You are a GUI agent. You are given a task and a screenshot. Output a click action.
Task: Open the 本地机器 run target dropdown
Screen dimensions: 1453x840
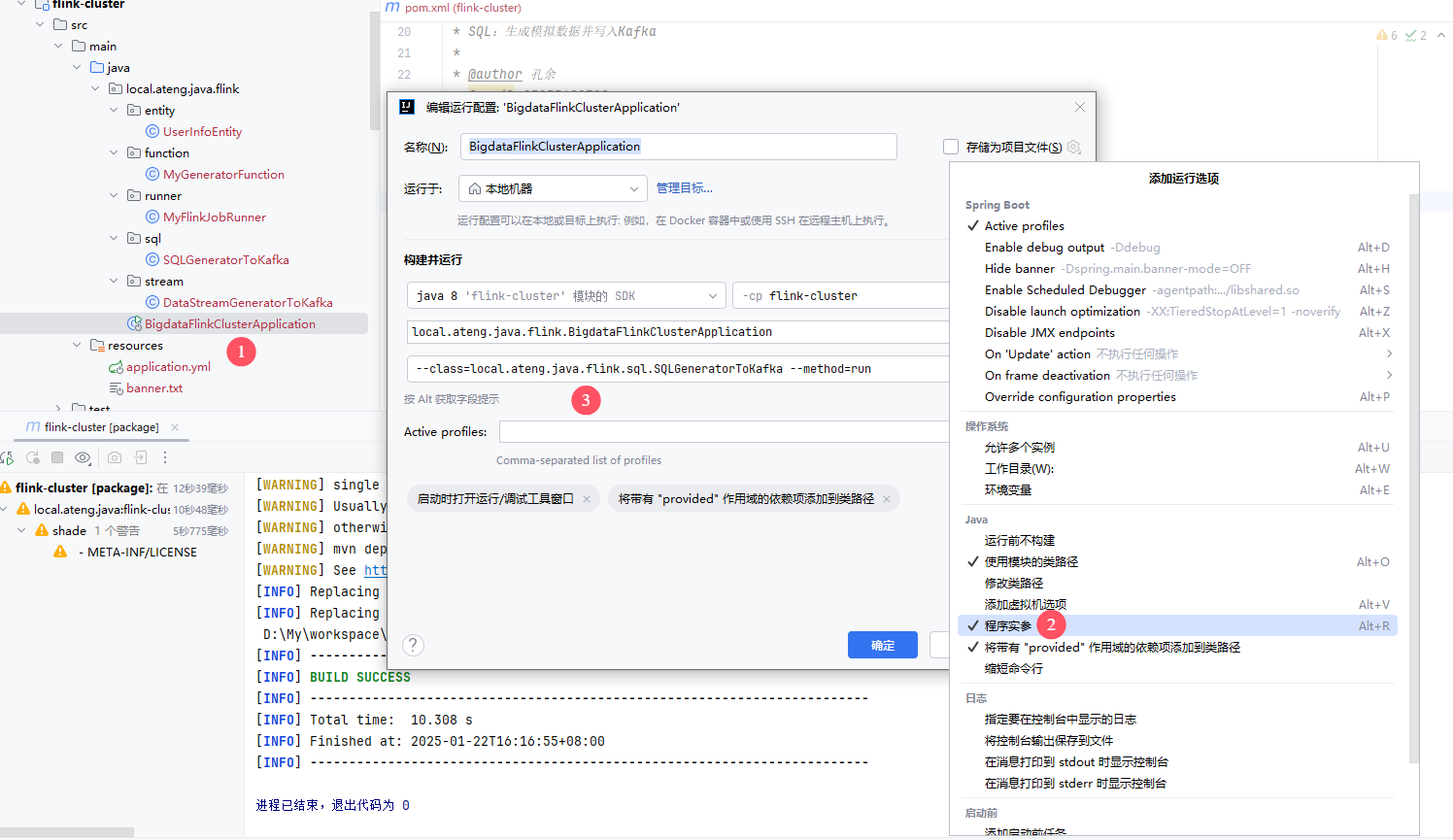coord(553,188)
